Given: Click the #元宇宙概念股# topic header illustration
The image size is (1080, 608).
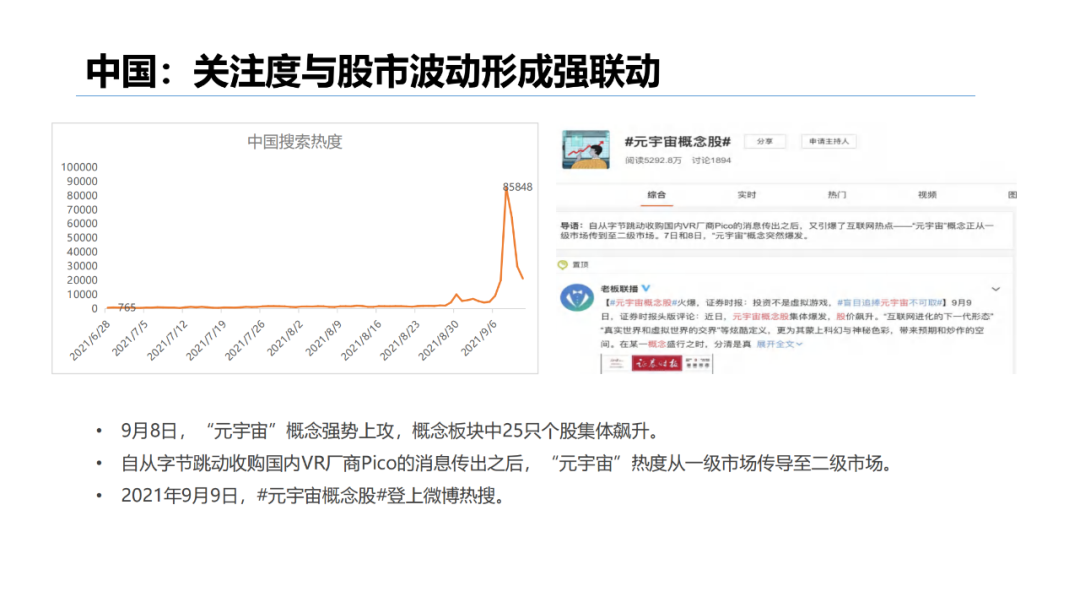Looking at the screenshot, I should coord(586,146).
